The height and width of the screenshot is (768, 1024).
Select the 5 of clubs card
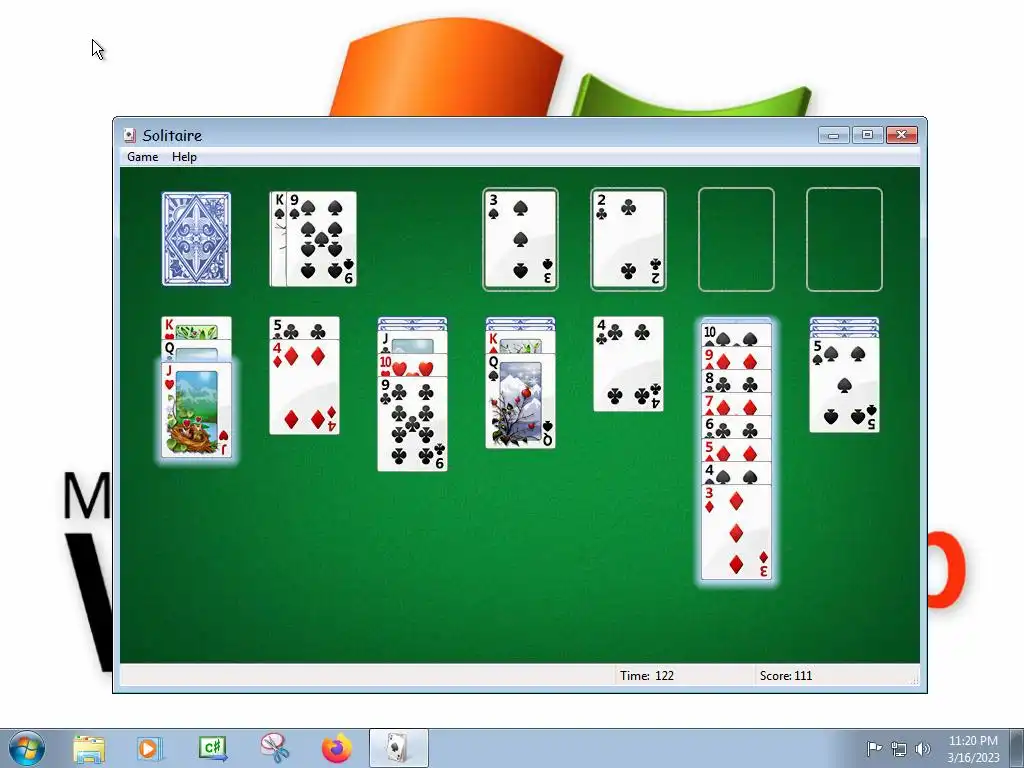click(304, 328)
